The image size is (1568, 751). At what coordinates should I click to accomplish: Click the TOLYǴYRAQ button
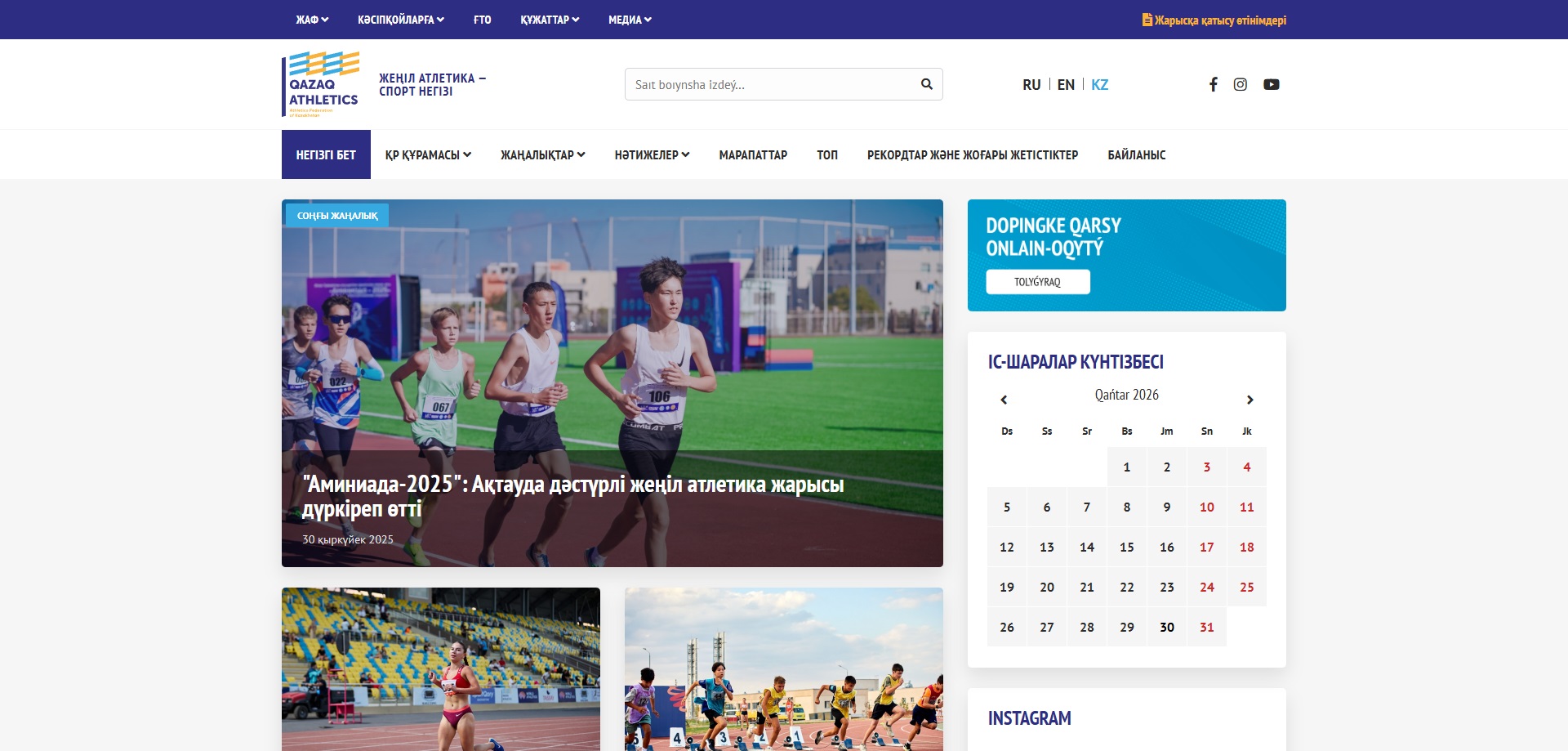click(x=1037, y=282)
